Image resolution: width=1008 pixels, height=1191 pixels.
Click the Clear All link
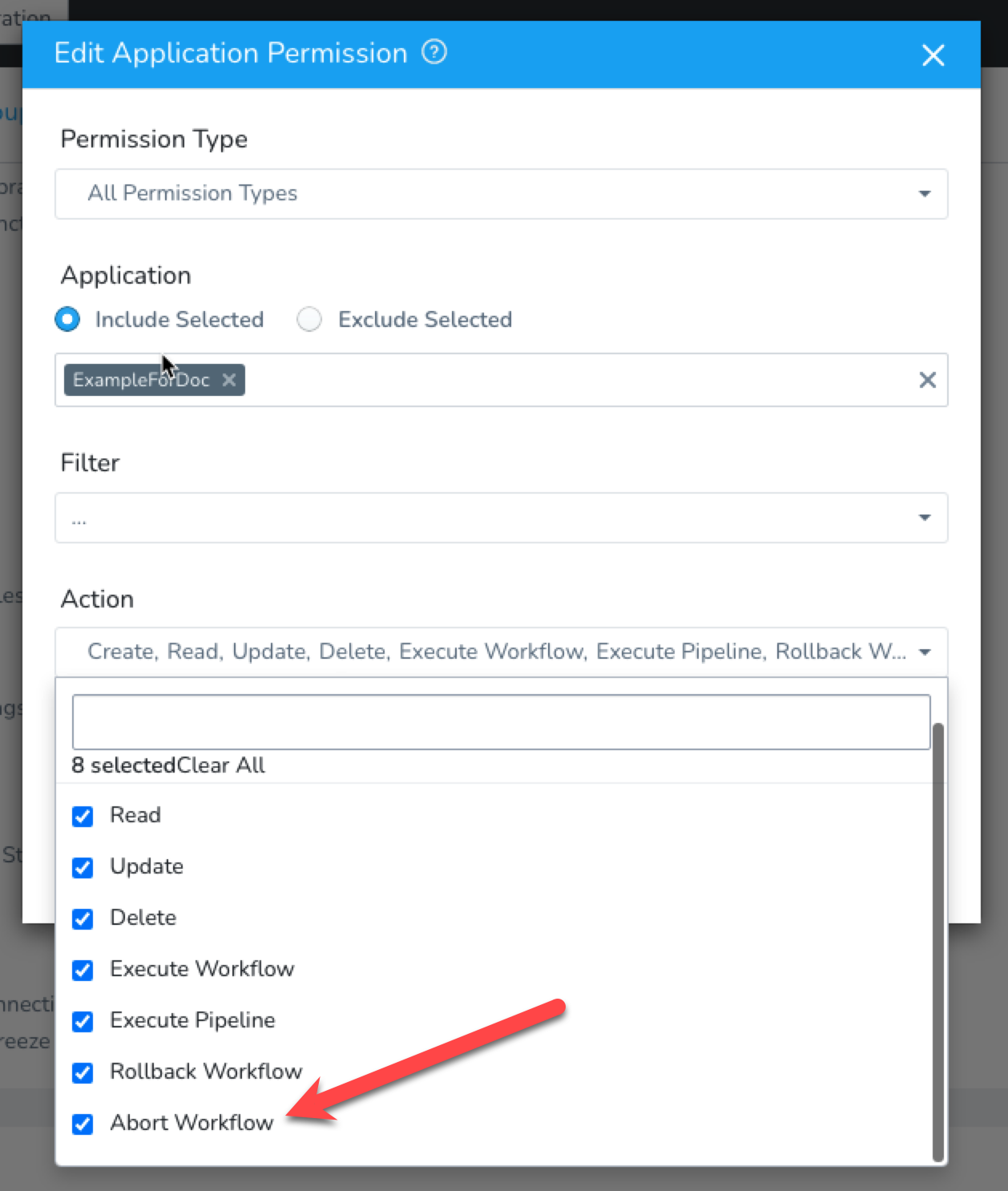[221, 765]
